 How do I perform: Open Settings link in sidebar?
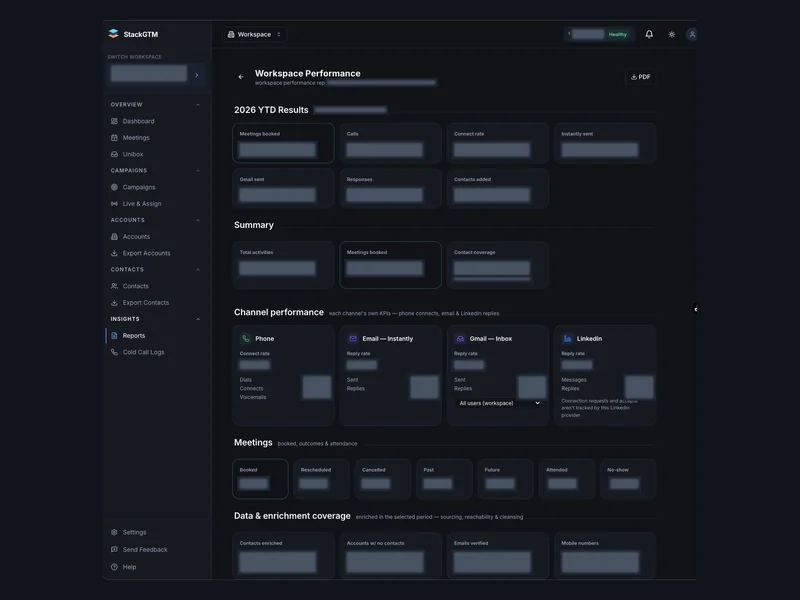click(134, 532)
